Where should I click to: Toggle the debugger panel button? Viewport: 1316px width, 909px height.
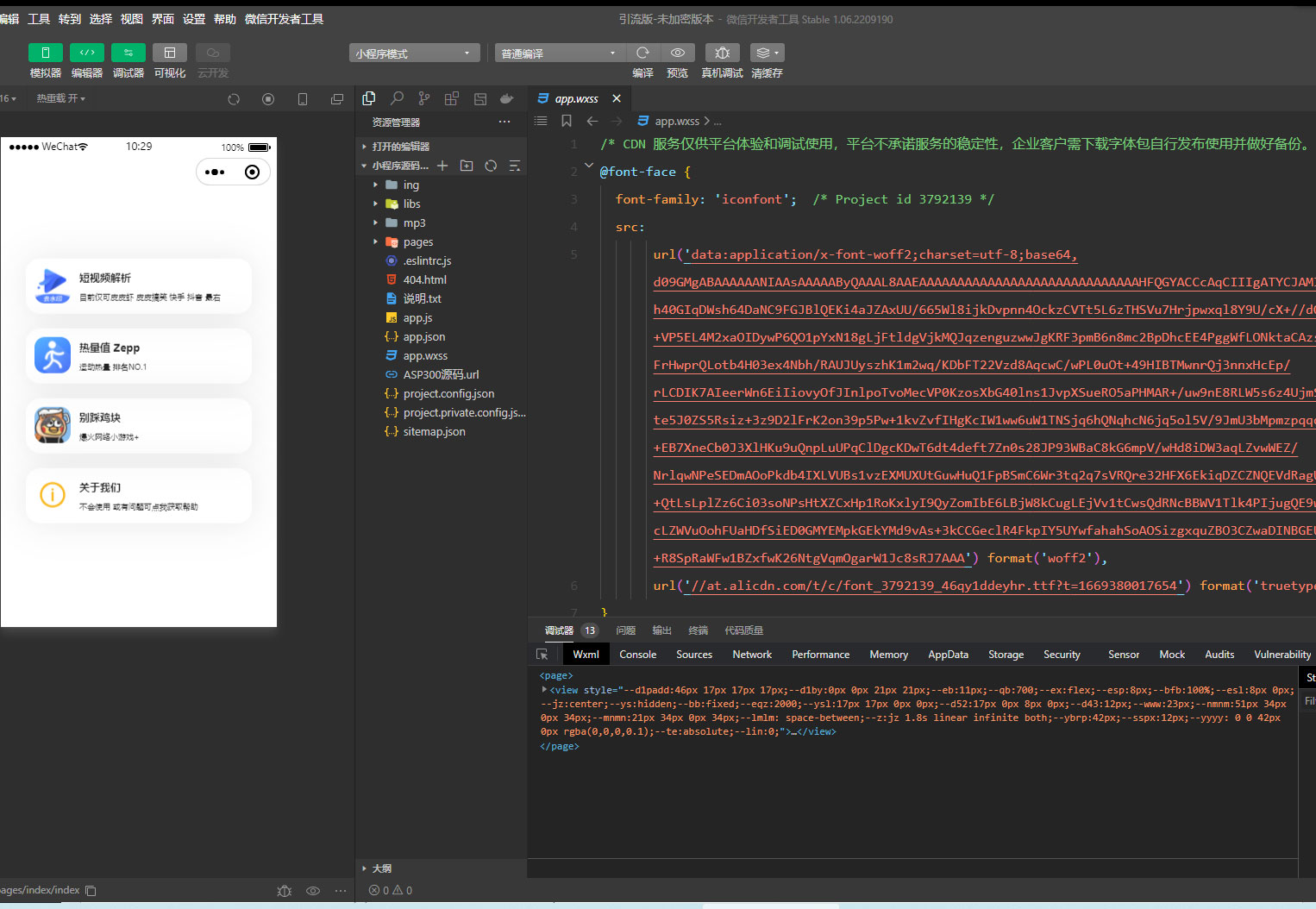click(128, 53)
